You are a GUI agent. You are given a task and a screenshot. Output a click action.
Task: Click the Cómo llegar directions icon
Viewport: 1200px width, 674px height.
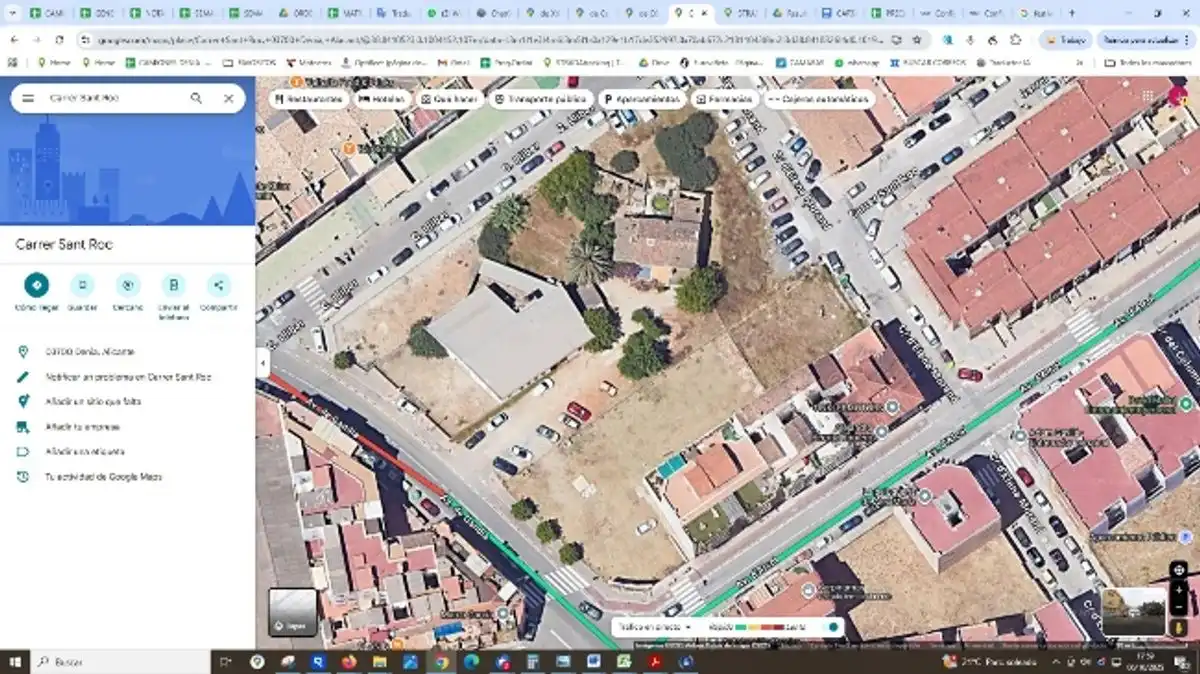pos(36,285)
